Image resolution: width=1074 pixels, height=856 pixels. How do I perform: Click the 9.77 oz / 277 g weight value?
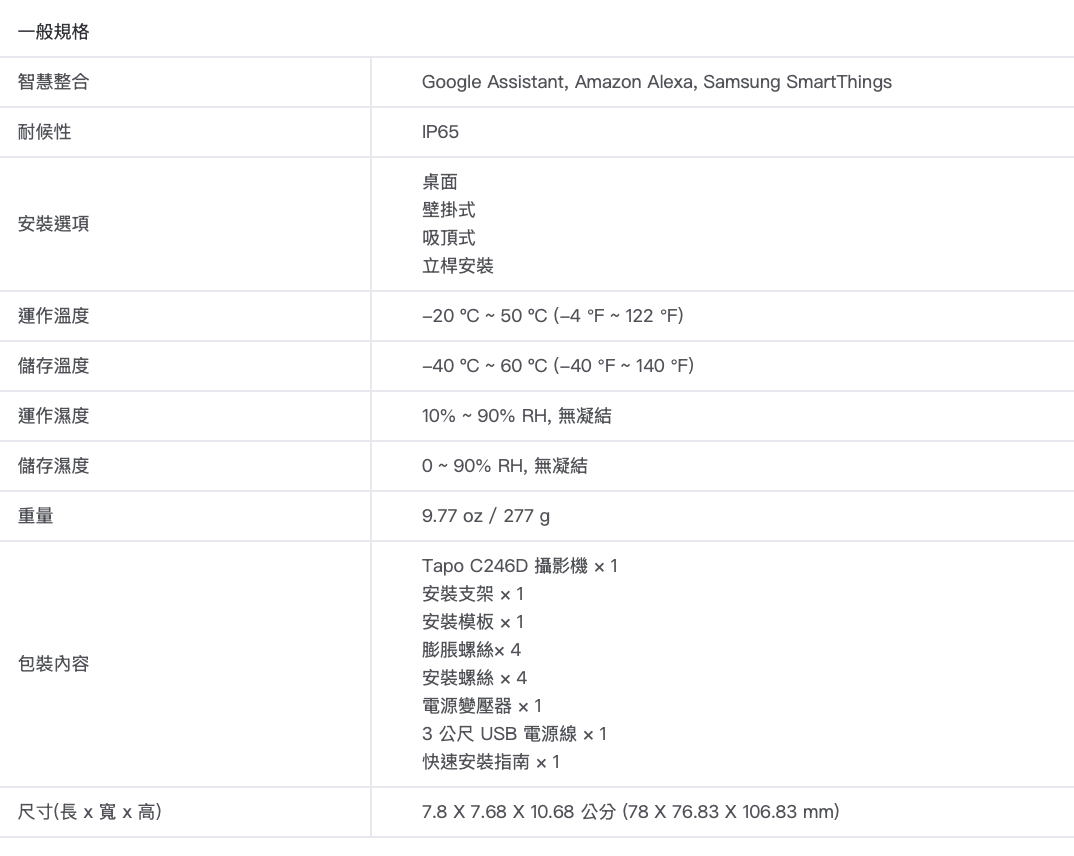tap(486, 516)
